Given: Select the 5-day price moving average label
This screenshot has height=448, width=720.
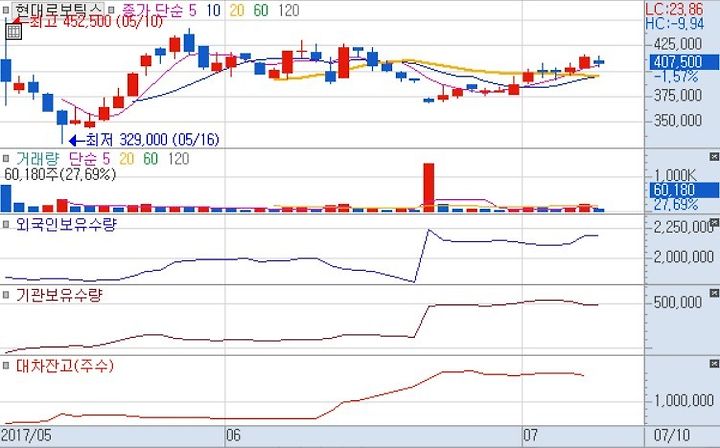Looking at the screenshot, I should coord(191,10).
